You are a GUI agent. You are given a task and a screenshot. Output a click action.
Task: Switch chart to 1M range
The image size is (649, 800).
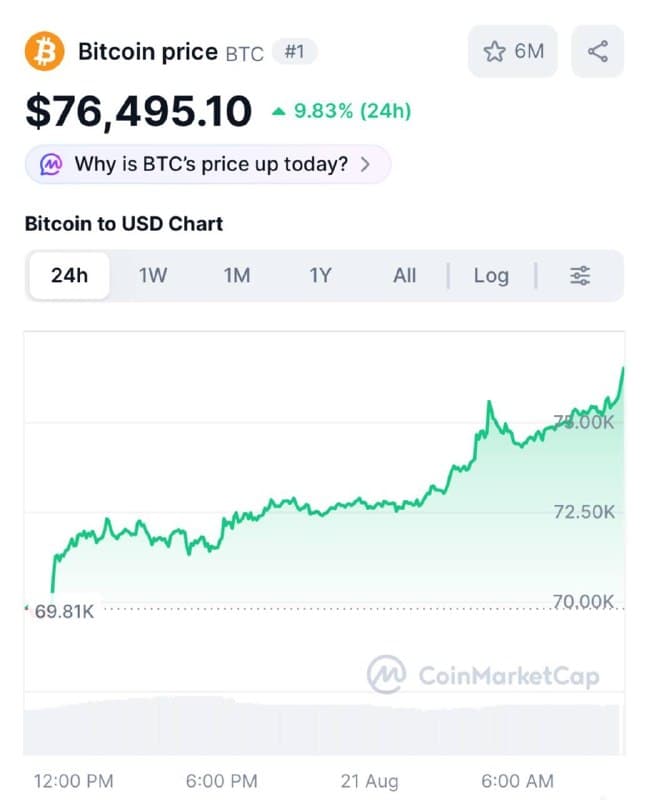point(237,276)
